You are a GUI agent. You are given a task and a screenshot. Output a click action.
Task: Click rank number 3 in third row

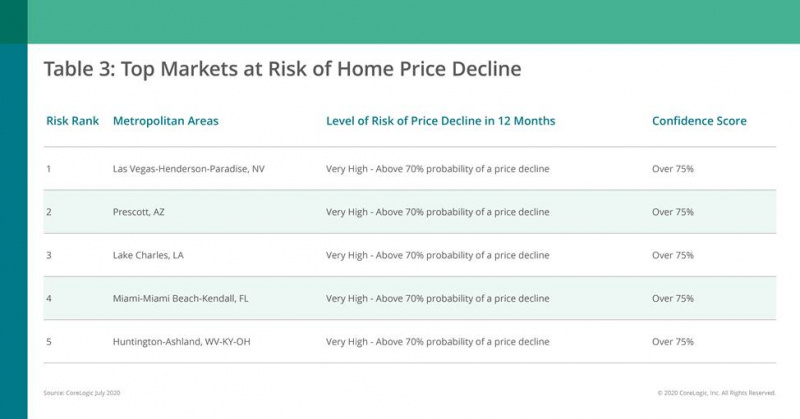tap(49, 255)
